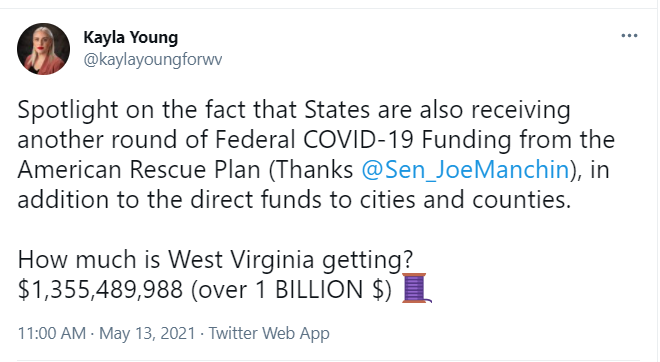660x362 pixels.
Task: Click the American Rescue Plan phrase
Action: tap(139, 170)
